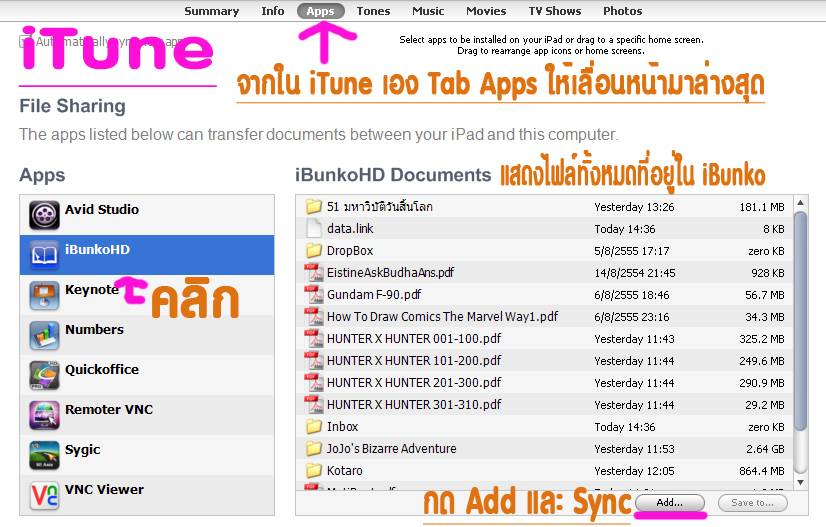Click the Keynote app icon
Screen dimensions: 826x527
click(x=44, y=295)
